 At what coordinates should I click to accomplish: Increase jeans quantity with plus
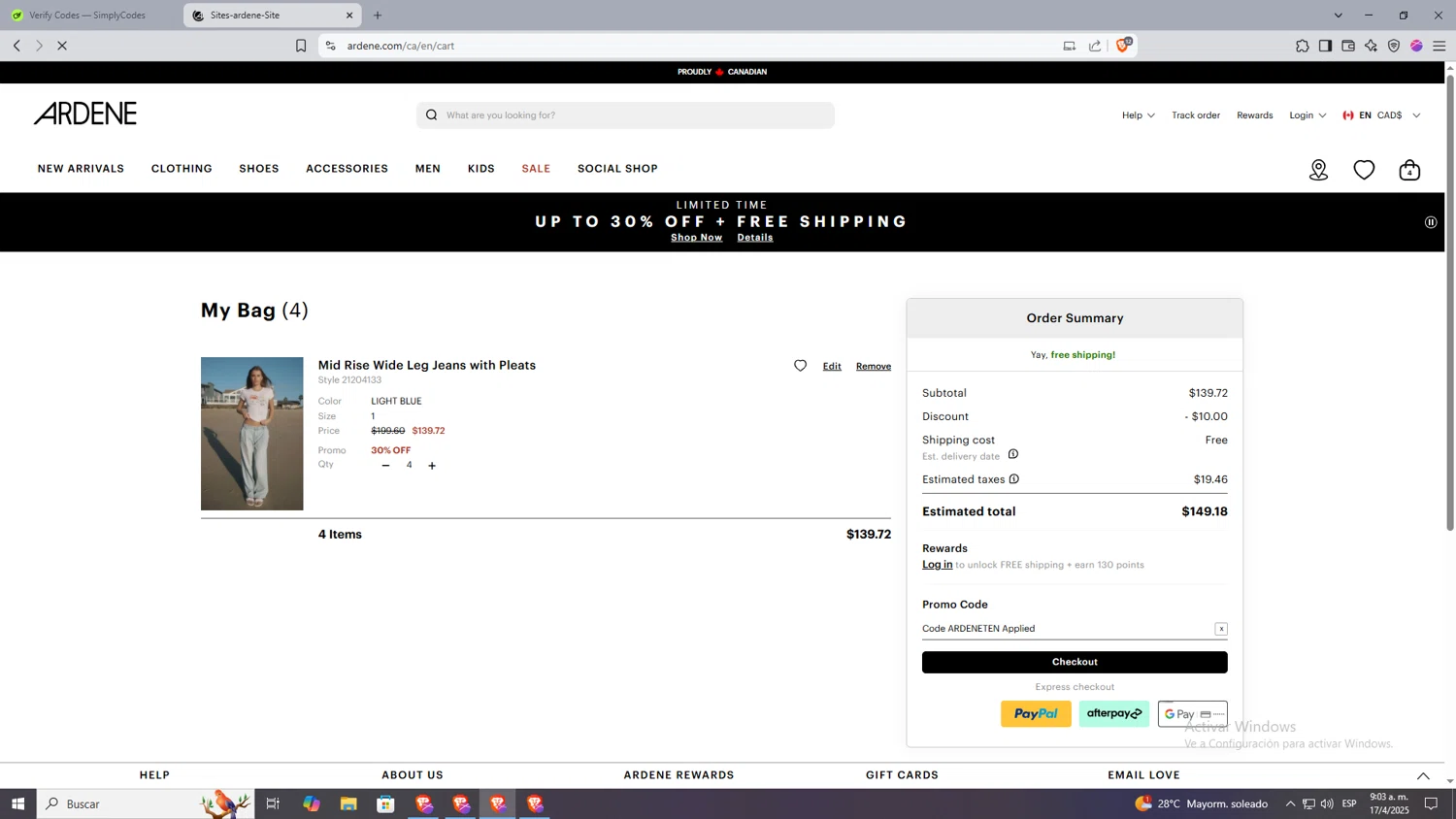(x=432, y=466)
